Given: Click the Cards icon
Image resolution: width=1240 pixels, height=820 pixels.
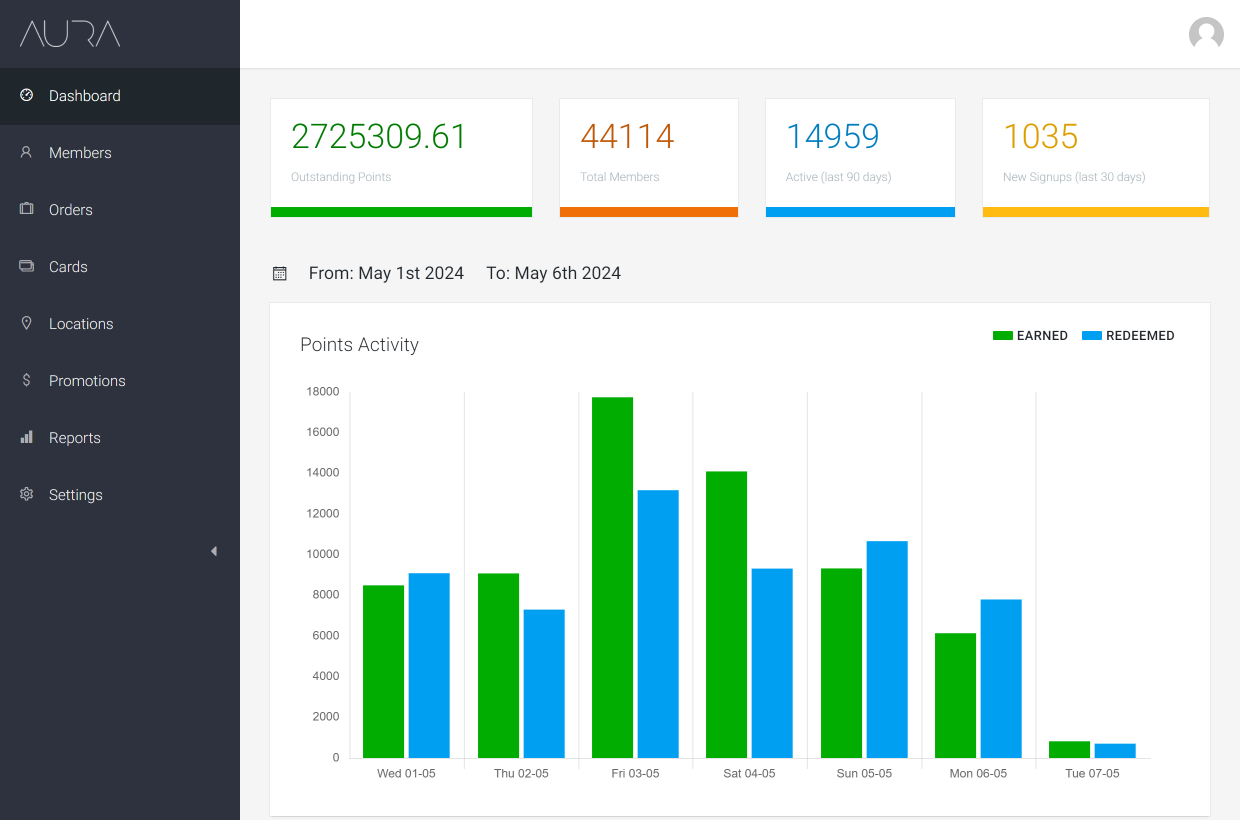Looking at the screenshot, I should [27, 266].
